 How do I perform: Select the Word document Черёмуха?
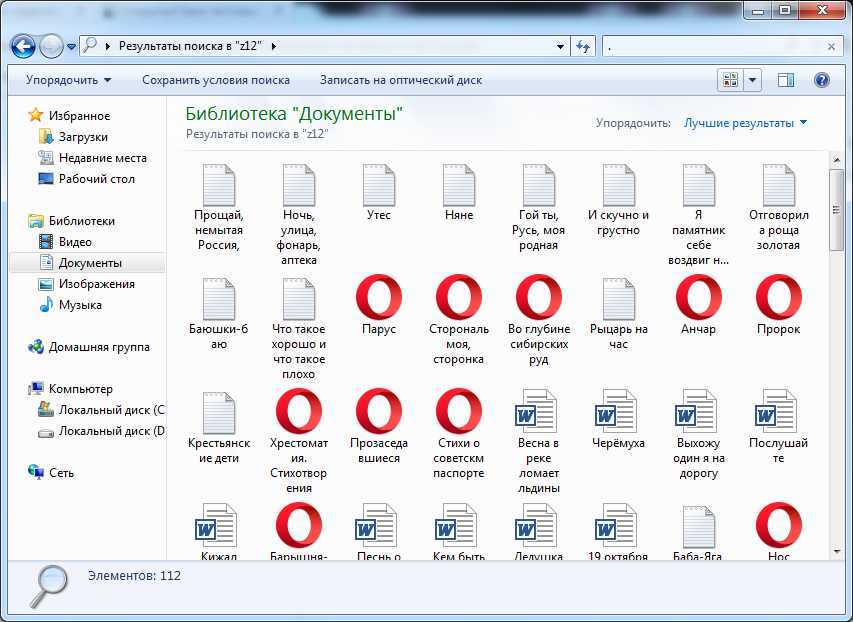pos(619,420)
